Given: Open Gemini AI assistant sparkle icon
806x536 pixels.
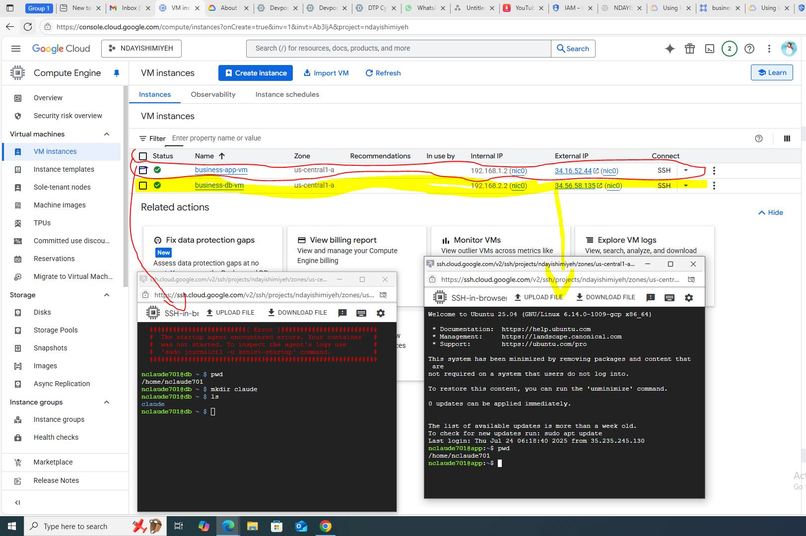Looking at the screenshot, I should coord(670,48).
